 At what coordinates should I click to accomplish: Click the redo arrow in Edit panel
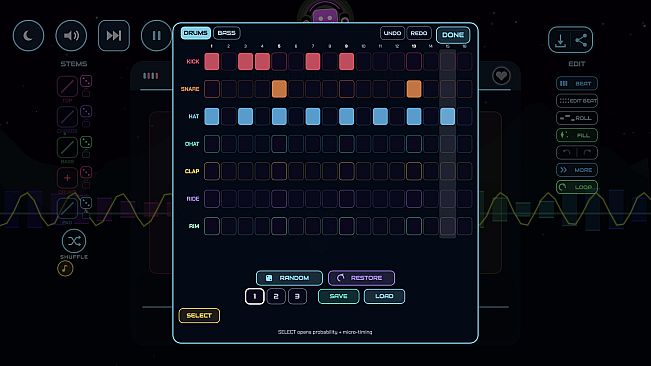tap(587, 153)
